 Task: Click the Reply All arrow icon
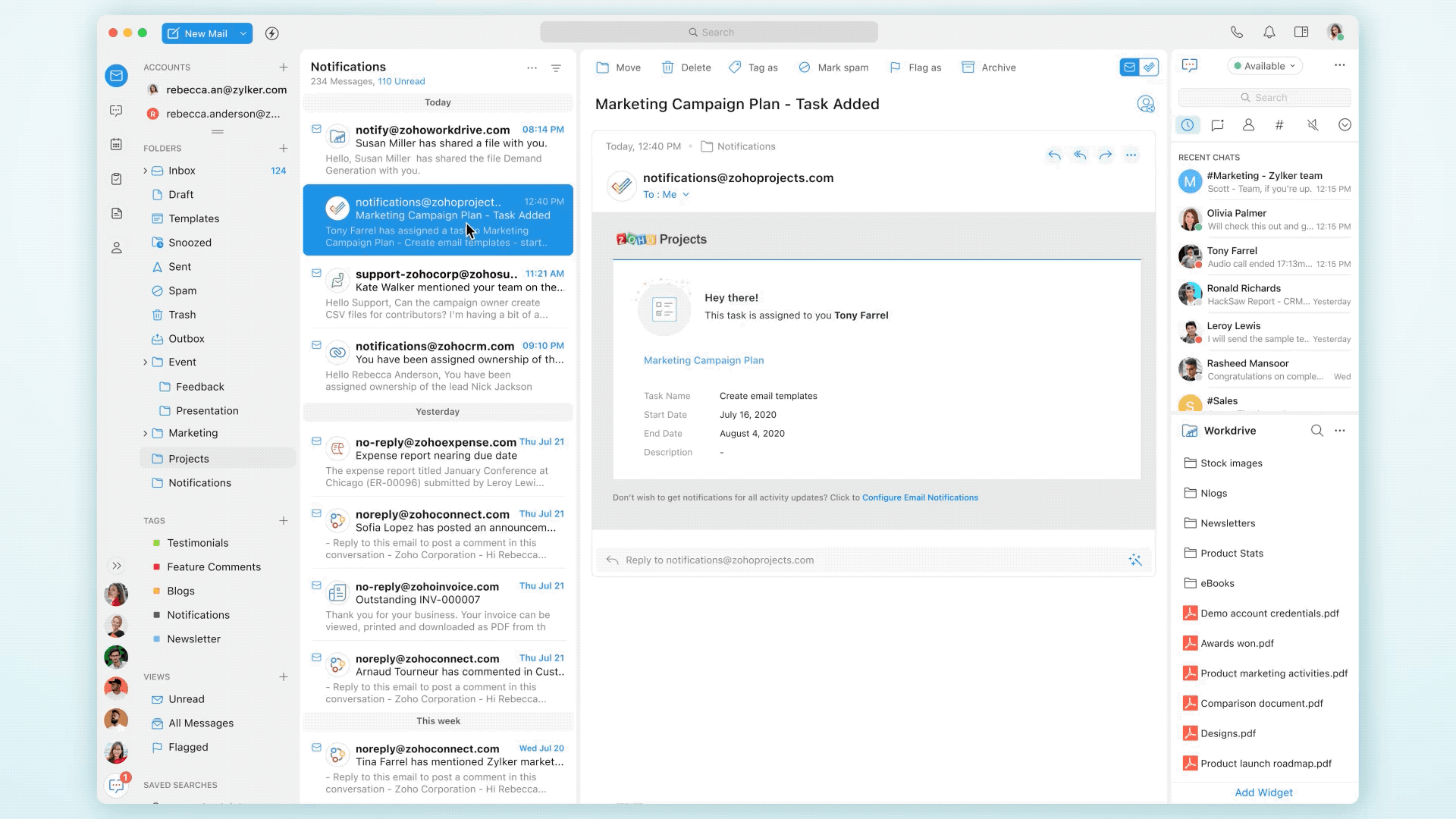point(1080,155)
